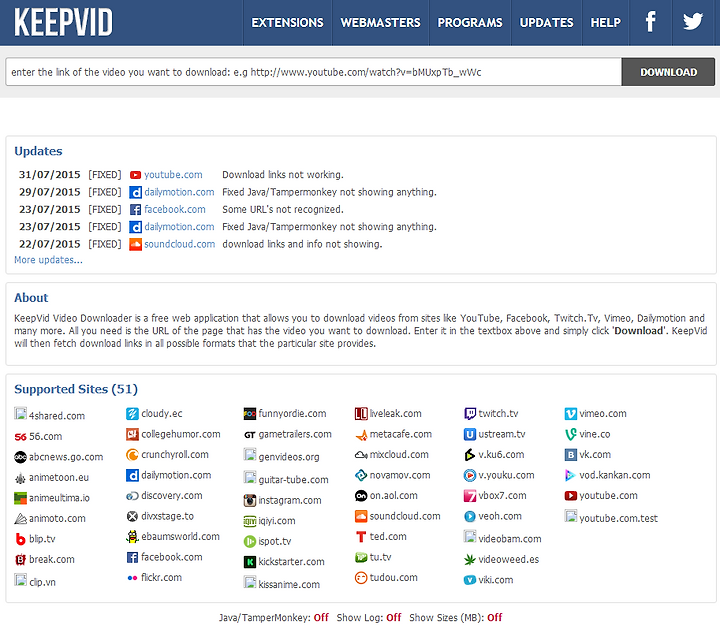Click the ted.com red T icon
Screen dimensions: 720x633
point(361,537)
